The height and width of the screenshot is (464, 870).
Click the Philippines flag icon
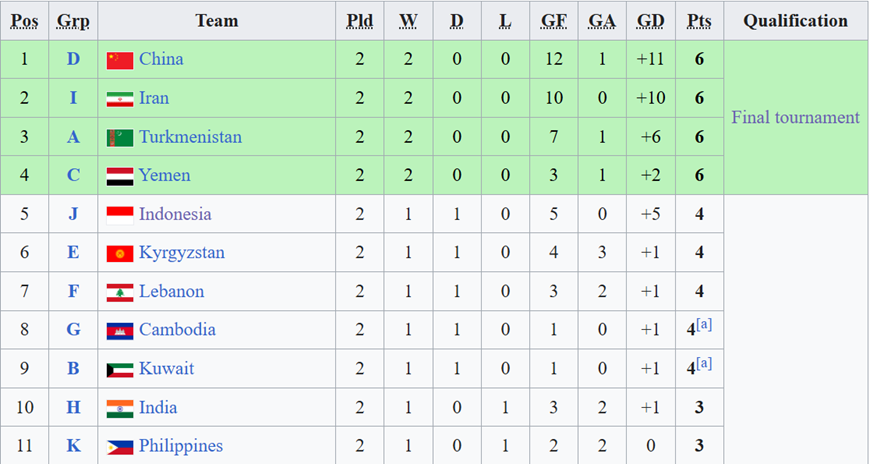point(120,447)
